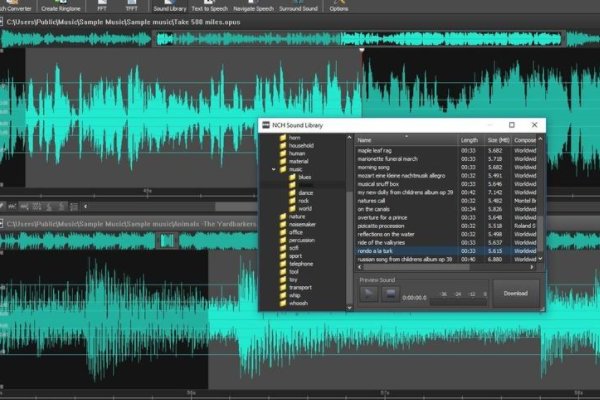
Task: Stop the preview sound playback
Action: tap(388, 295)
